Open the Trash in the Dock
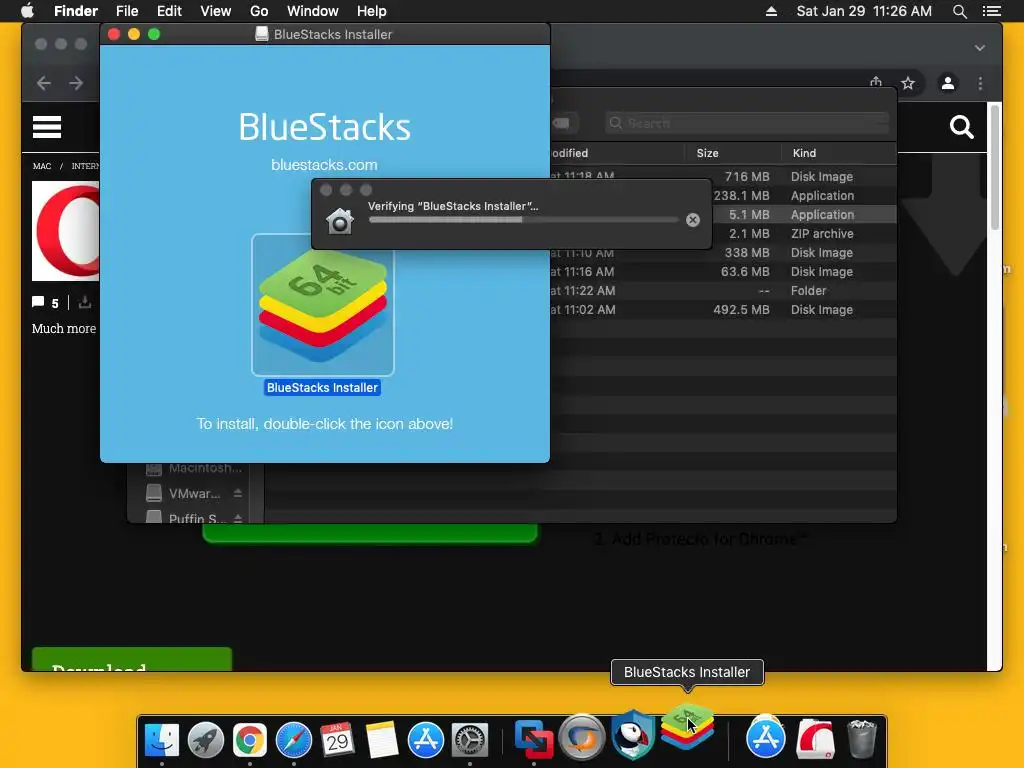The image size is (1024, 768). point(861,741)
